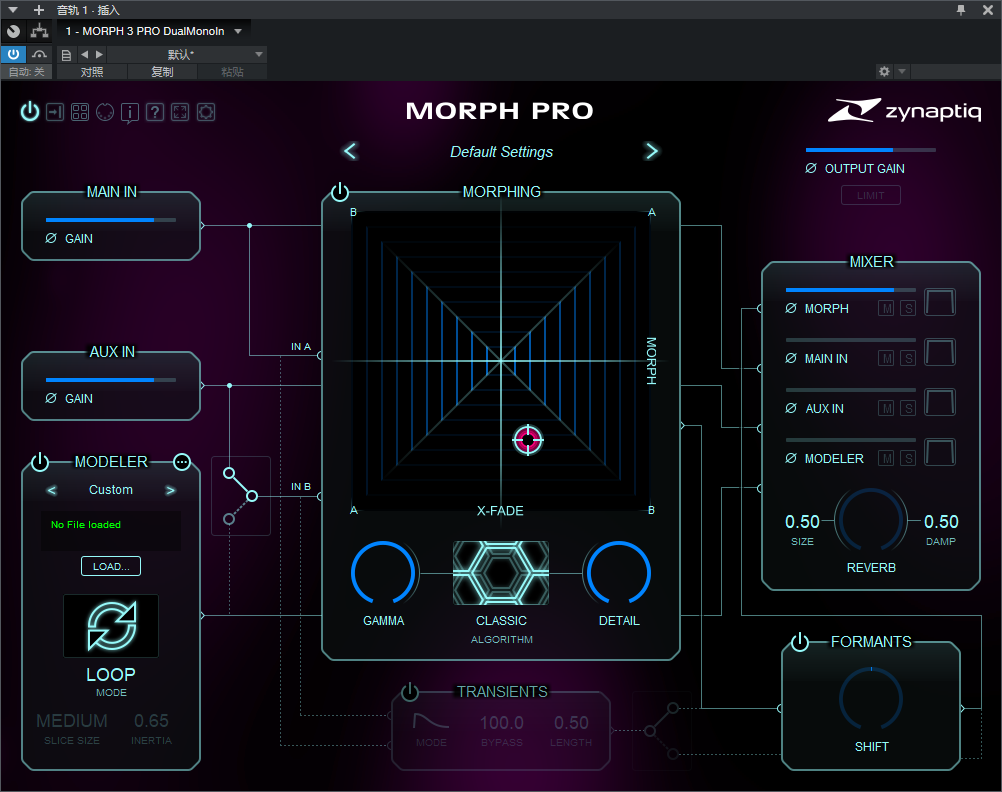
Task: Go to next preset with right arrow
Action: tap(651, 151)
